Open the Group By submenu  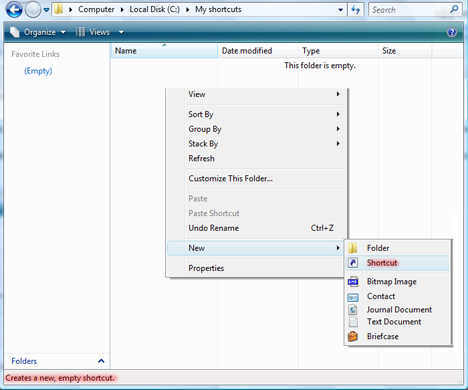[256, 129]
